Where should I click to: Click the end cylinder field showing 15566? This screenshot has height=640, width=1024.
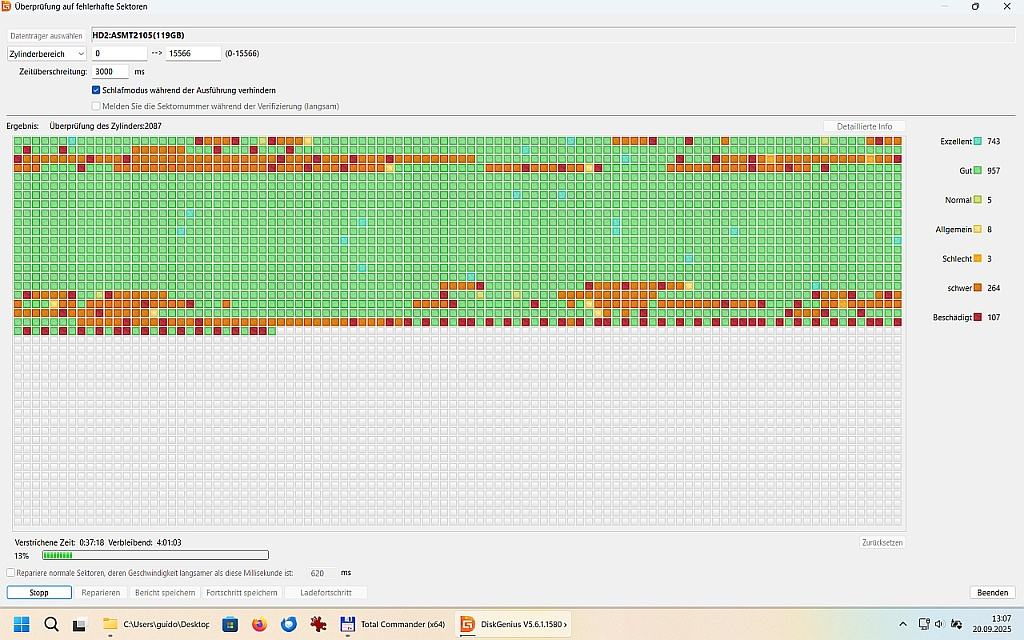[x=193, y=54]
